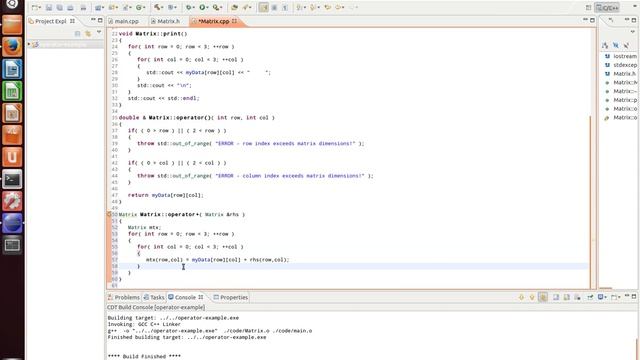Open the New file dropdown arrow
The height and width of the screenshot is (360, 640).
40,7
